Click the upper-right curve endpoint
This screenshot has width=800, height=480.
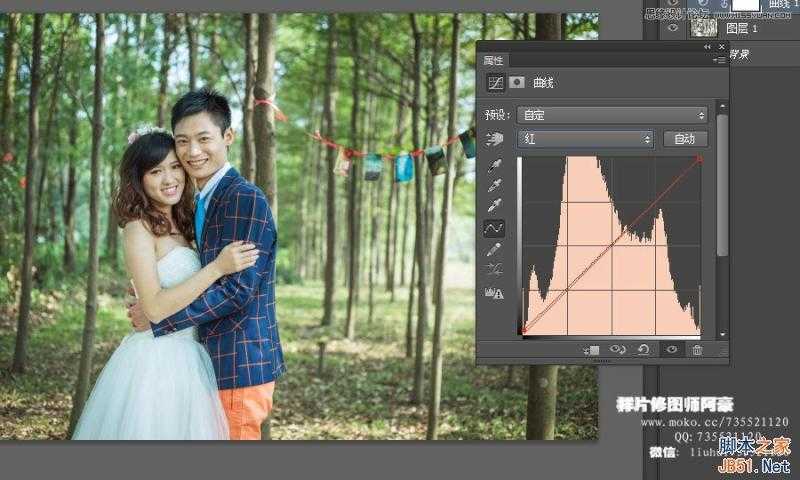700,160
